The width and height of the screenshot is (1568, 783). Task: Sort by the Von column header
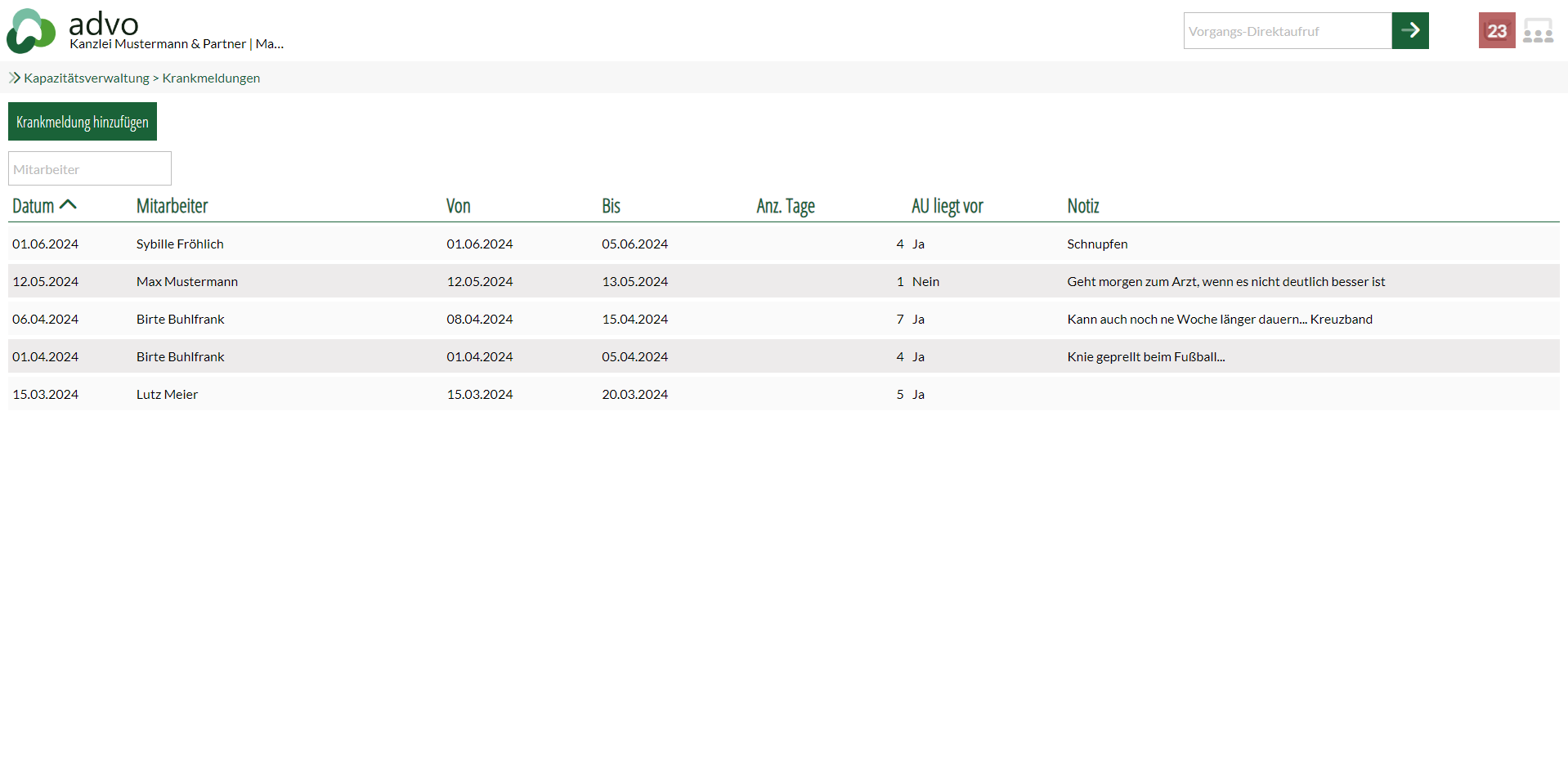click(458, 206)
